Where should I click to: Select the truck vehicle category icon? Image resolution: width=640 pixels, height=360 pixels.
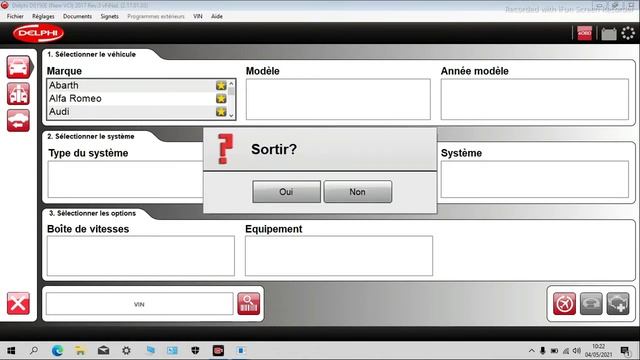(x=18, y=94)
